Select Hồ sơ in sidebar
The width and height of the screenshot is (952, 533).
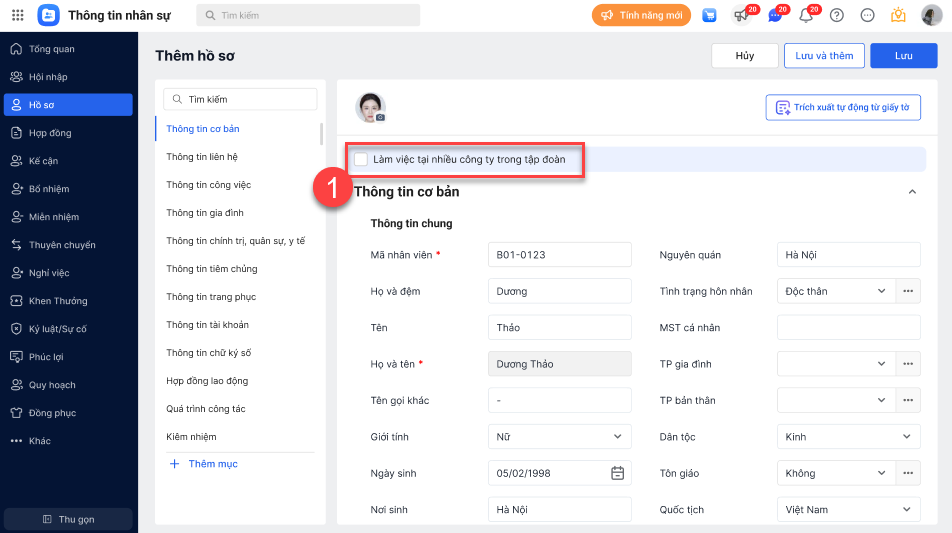click(x=68, y=104)
